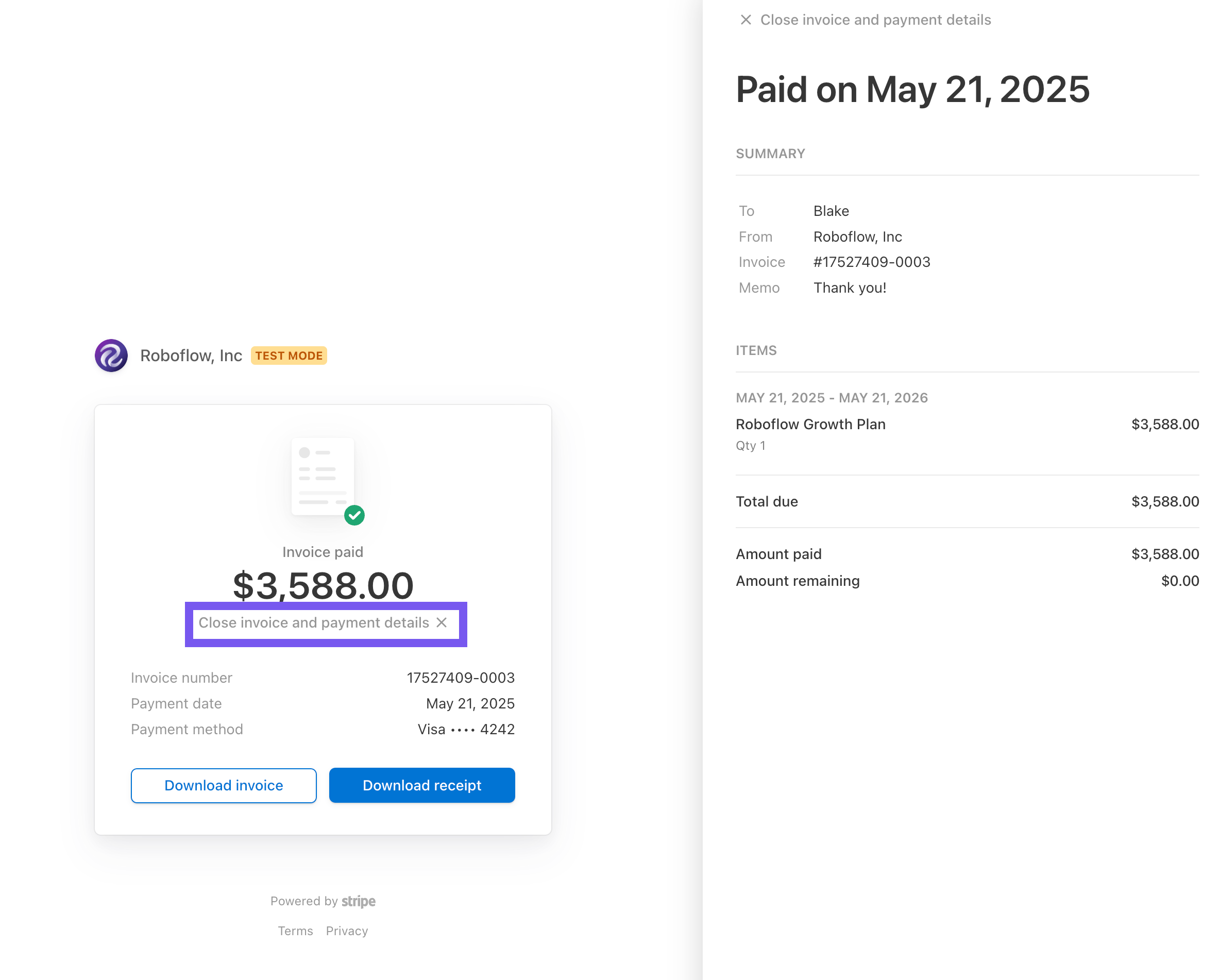Screen dimensions: 1220x980
Task: Click the green checkmark badge on invoice
Action: tap(355, 515)
